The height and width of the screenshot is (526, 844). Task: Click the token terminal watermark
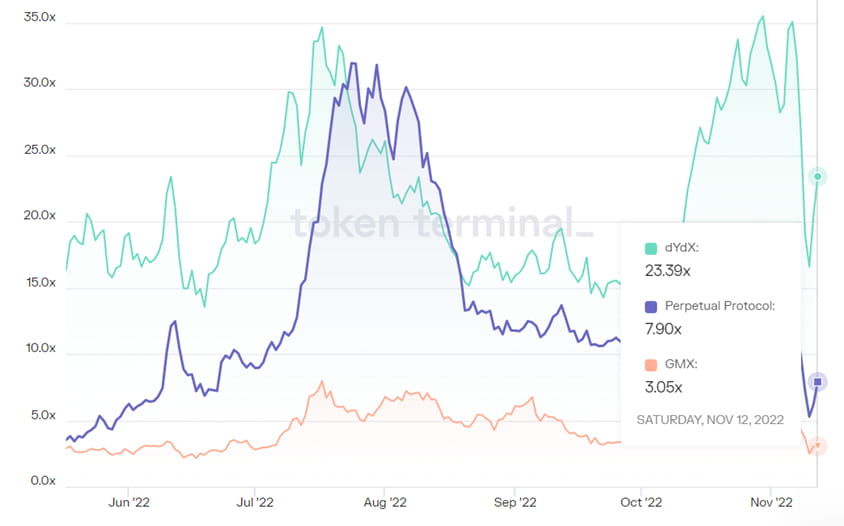pyautogui.click(x=441, y=223)
